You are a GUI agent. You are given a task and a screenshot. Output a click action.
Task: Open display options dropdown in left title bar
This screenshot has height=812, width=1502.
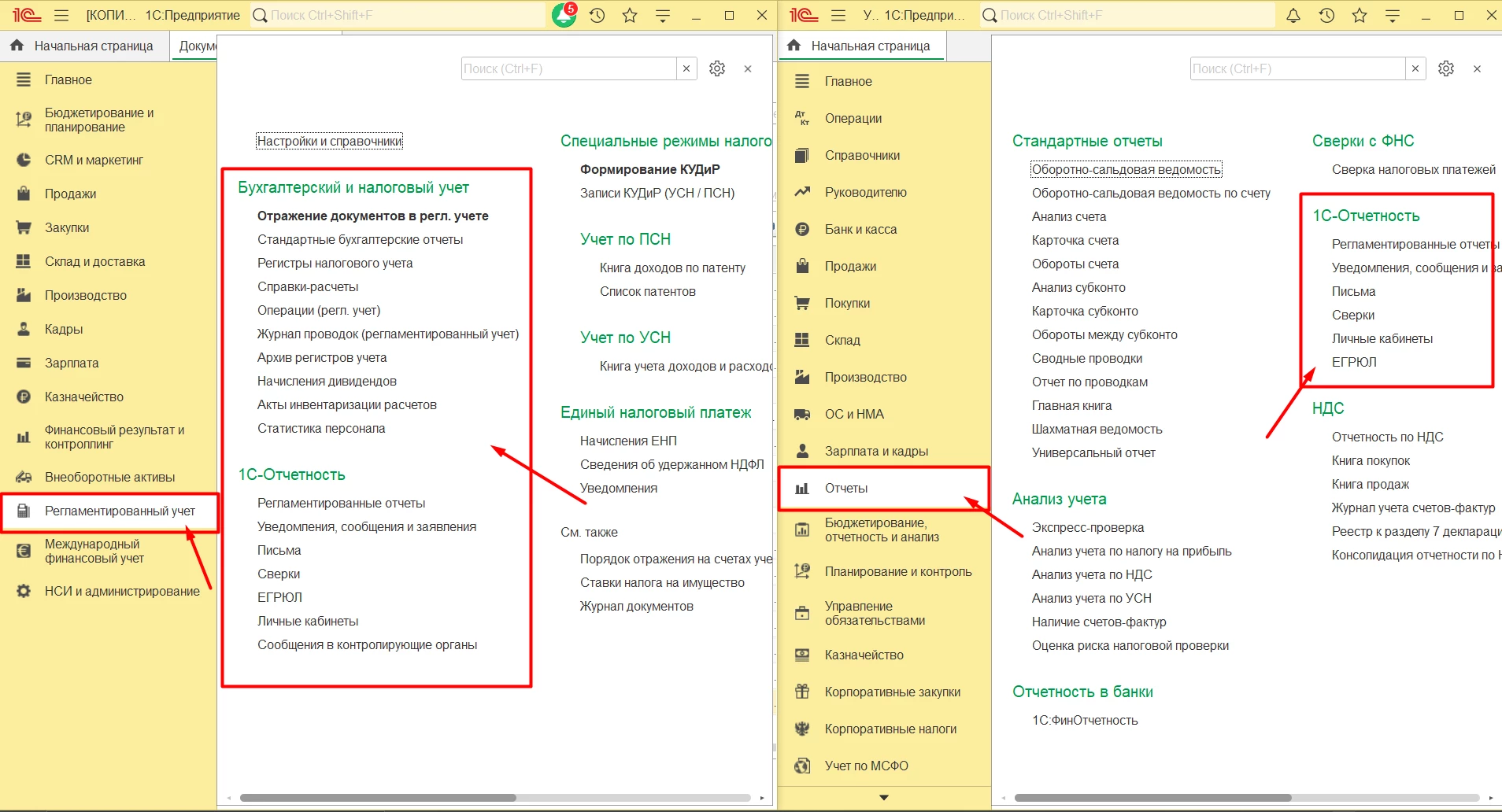coord(663,15)
